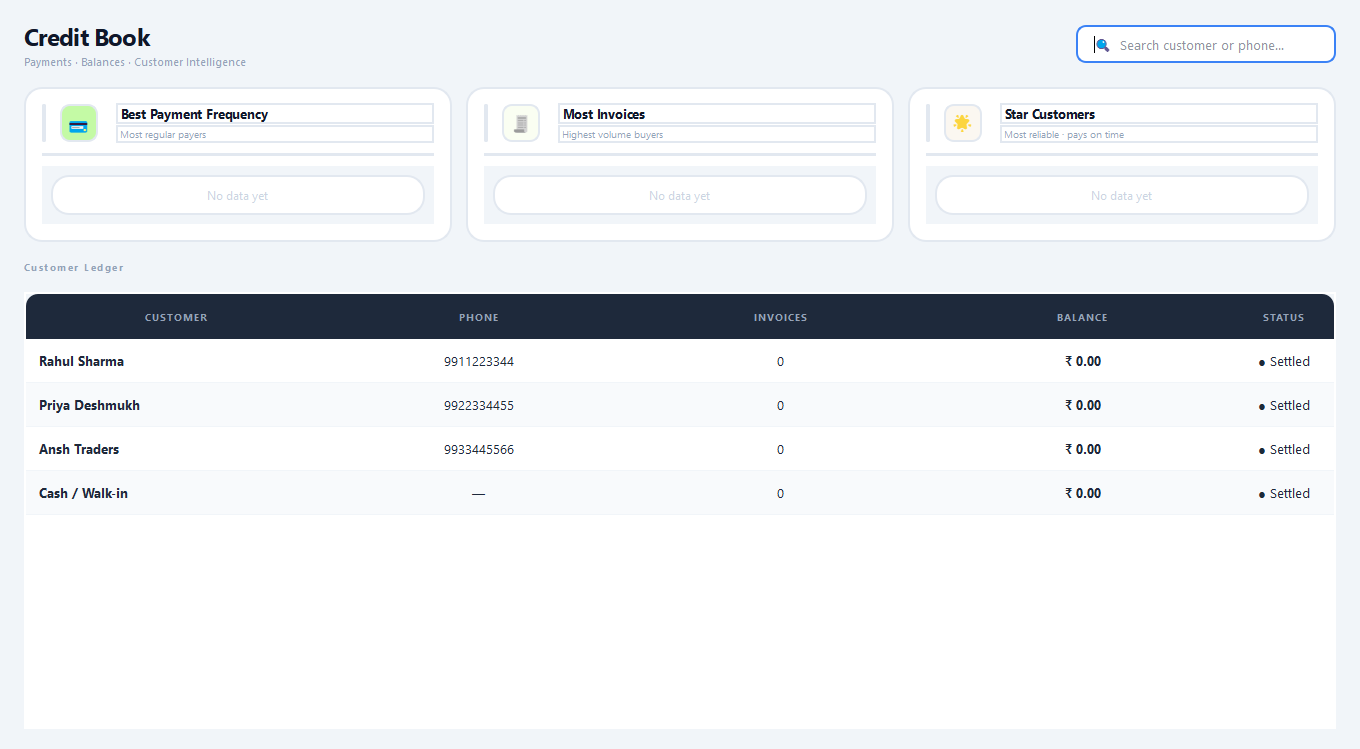Open the Rahul Sharma customer row
This screenshot has height=749, width=1360.
point(680,361)
